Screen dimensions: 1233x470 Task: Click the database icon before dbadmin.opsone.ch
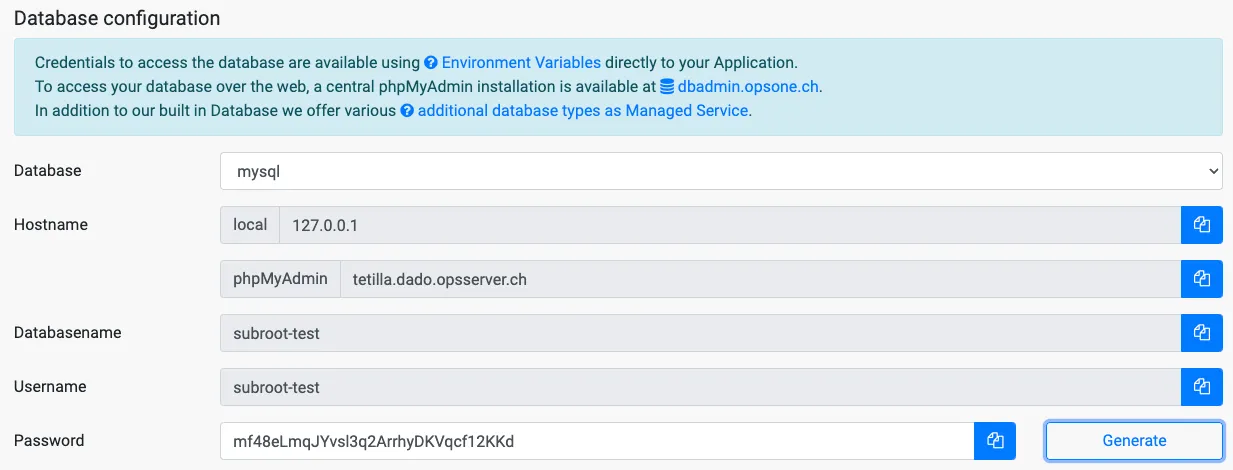pyautogui.click(x=667, y=86)
